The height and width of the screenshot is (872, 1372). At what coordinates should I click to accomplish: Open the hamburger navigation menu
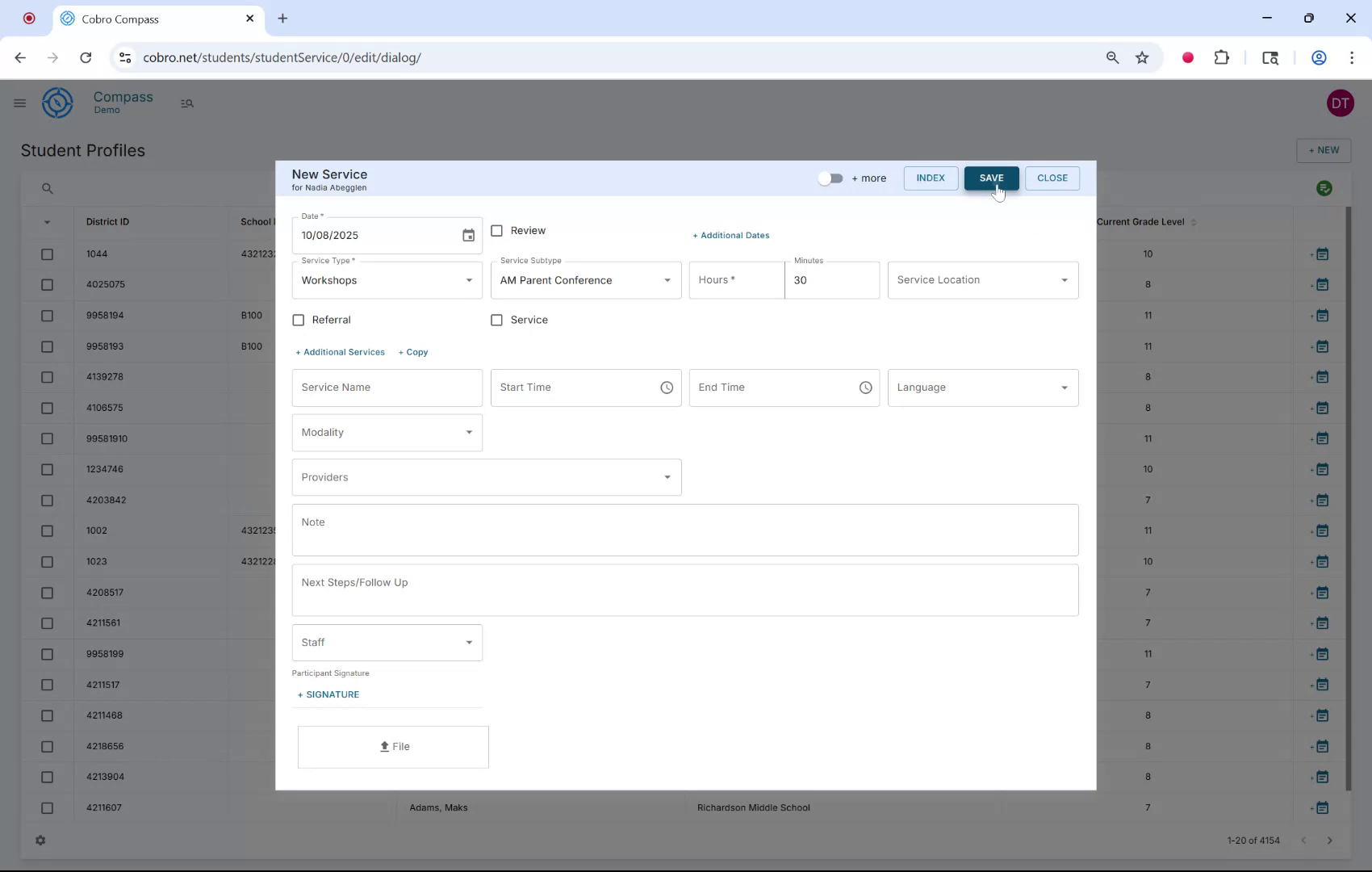20,103
